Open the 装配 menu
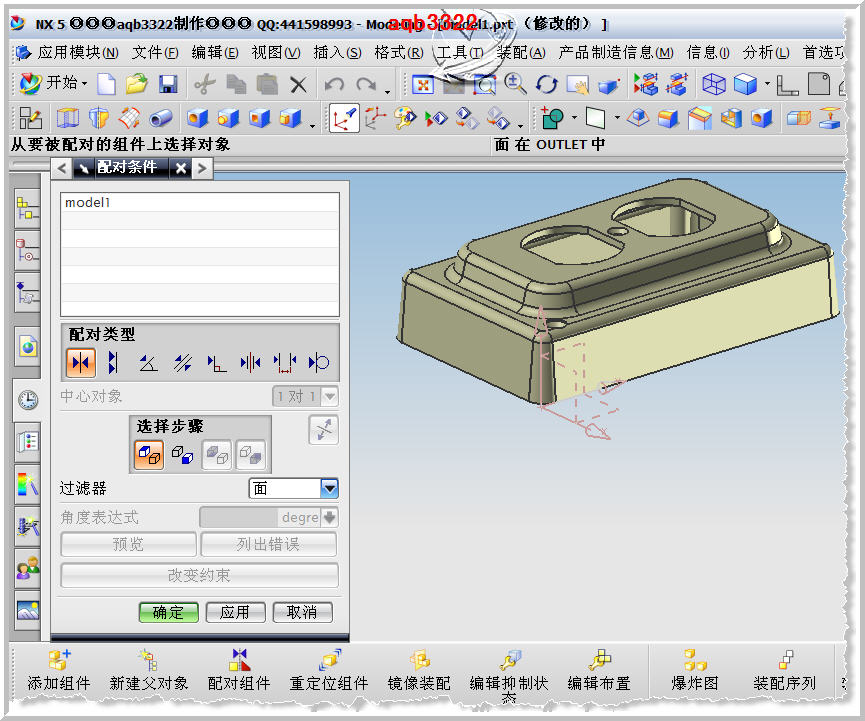Screen dimensions: 865x721 (x=521, y=53)
